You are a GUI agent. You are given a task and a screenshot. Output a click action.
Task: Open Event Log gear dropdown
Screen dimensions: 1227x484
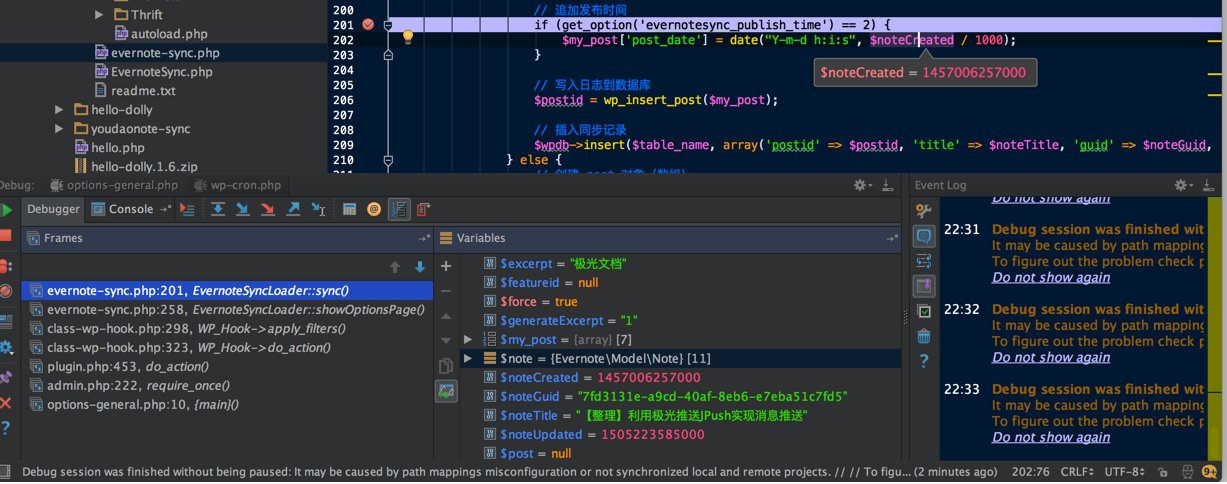[1183, 185]
